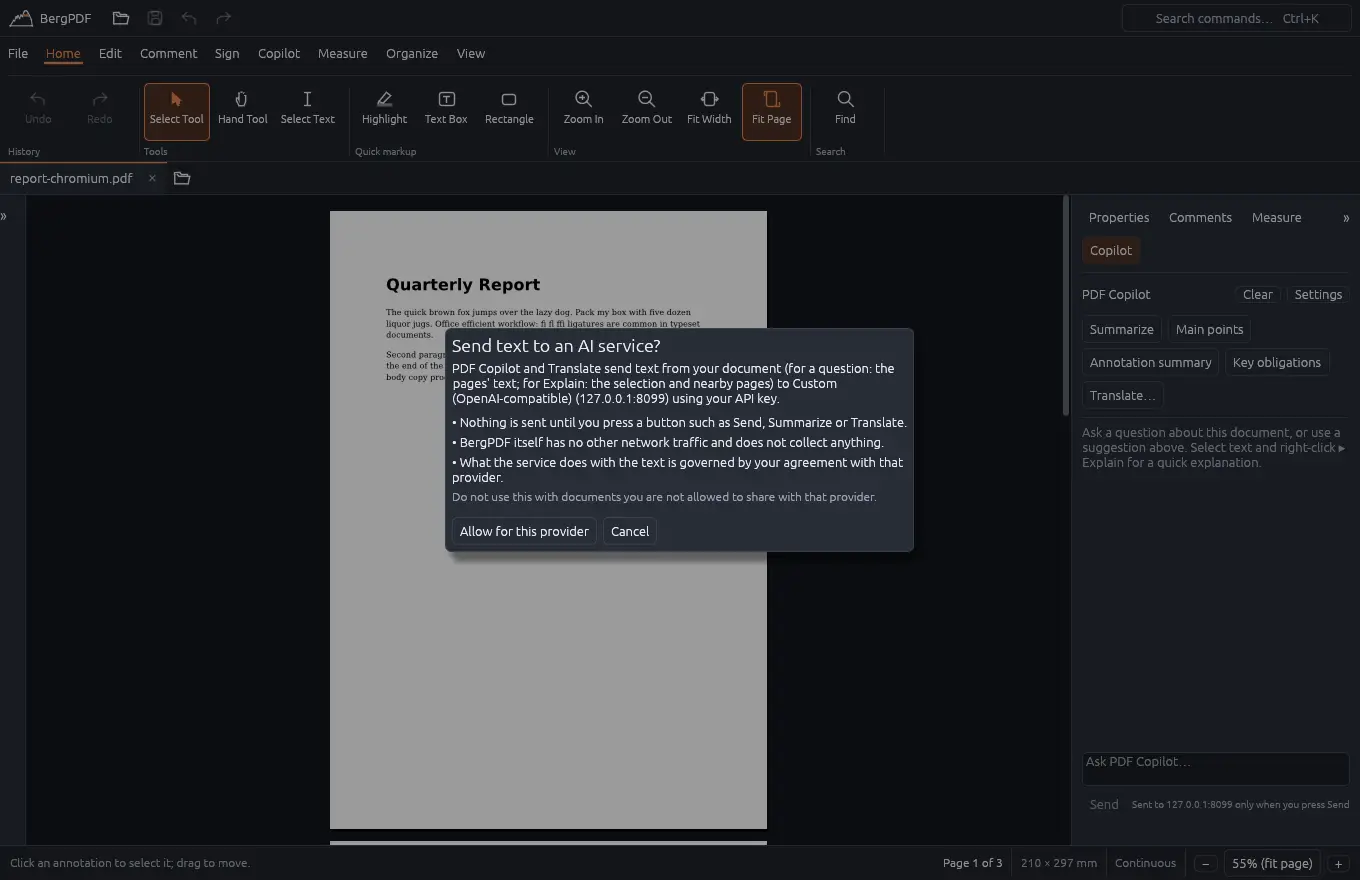Open the Organize ribbon tab
Screen dimensions: 1360x880
412,53
